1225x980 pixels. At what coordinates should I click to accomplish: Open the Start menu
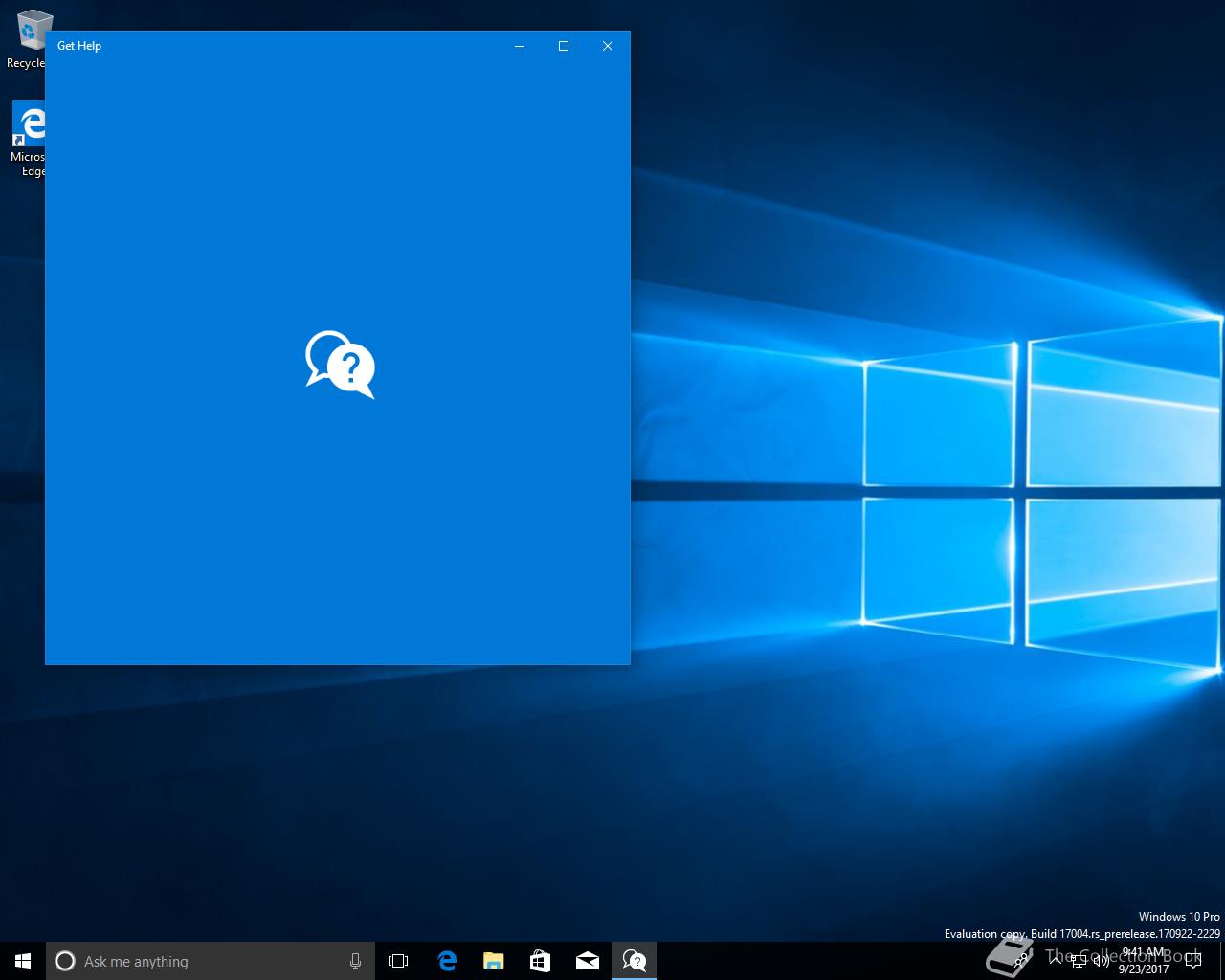(x=23, y=961)
